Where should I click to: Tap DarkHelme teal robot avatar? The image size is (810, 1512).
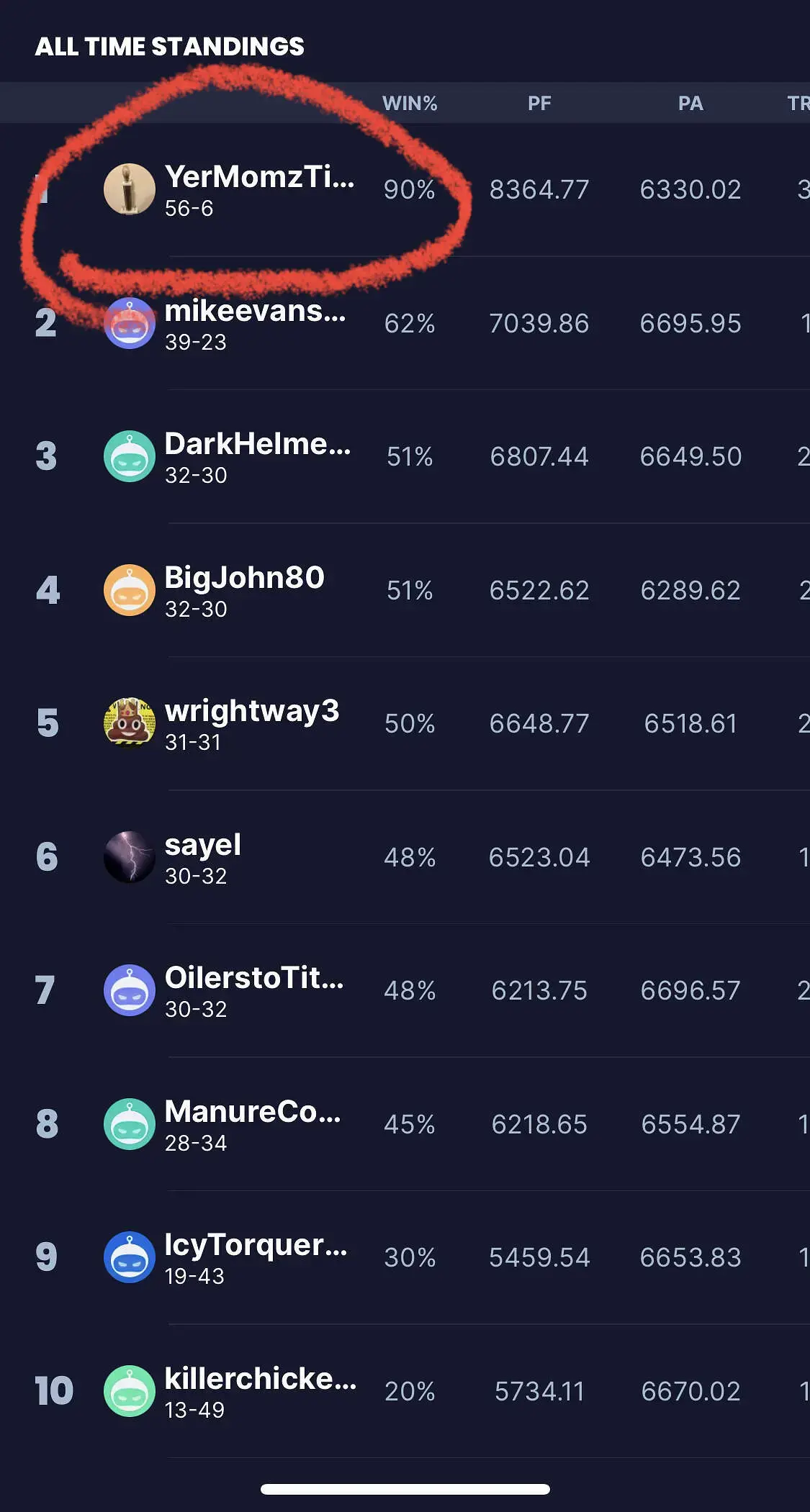coord(130,456)
